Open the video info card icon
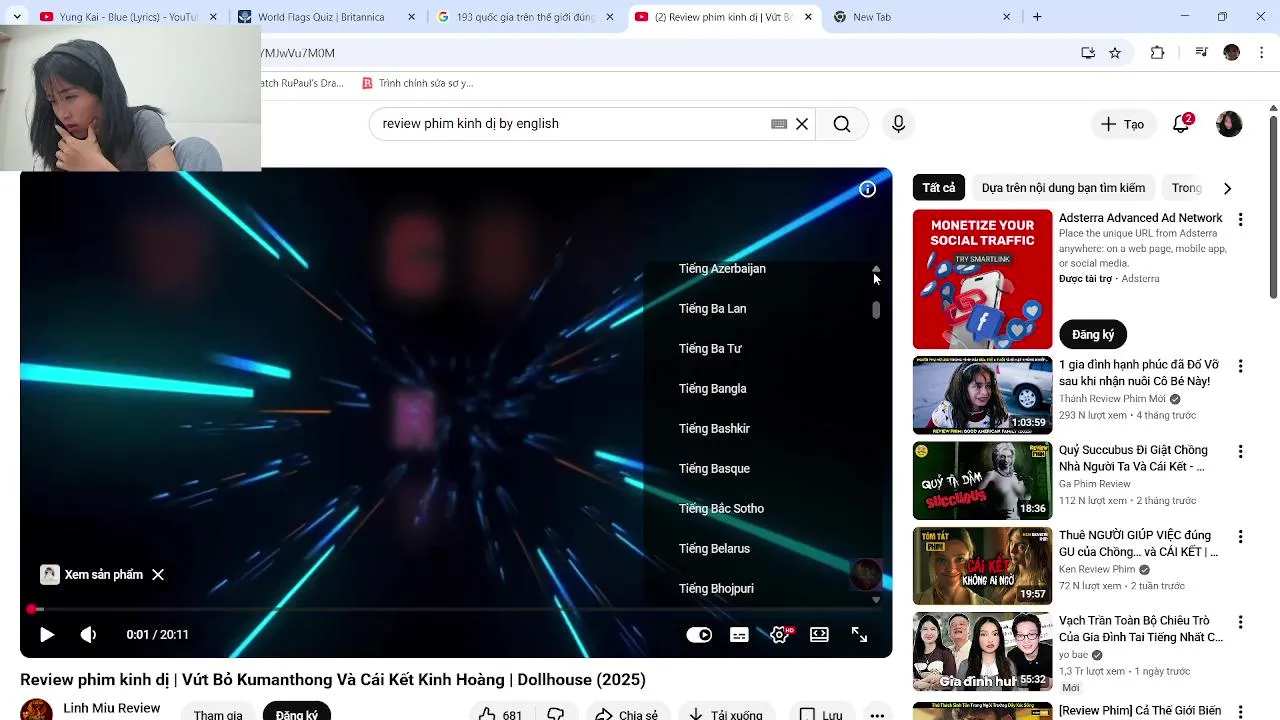 (x=867, y=189)
